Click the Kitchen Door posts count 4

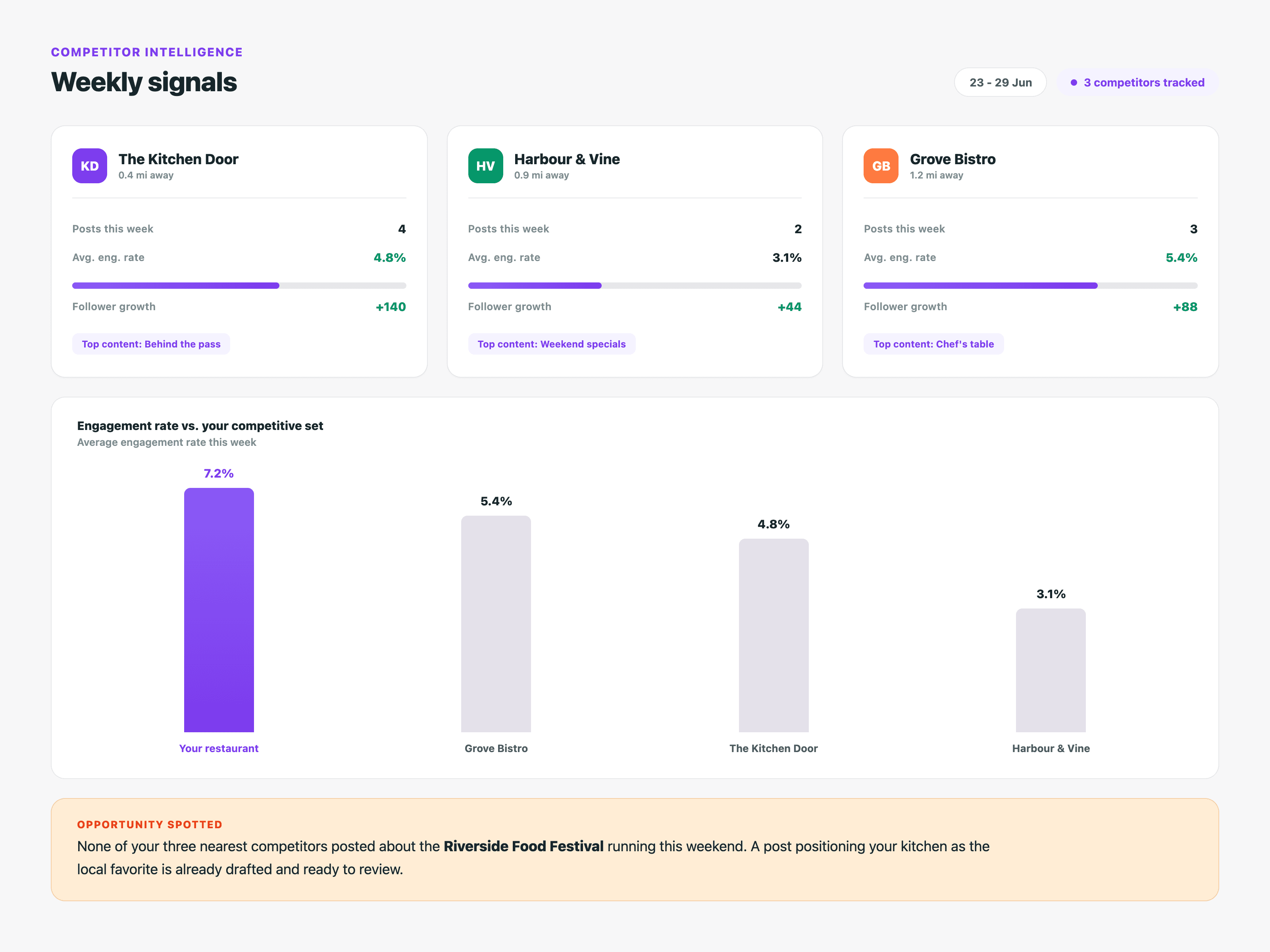402,229
